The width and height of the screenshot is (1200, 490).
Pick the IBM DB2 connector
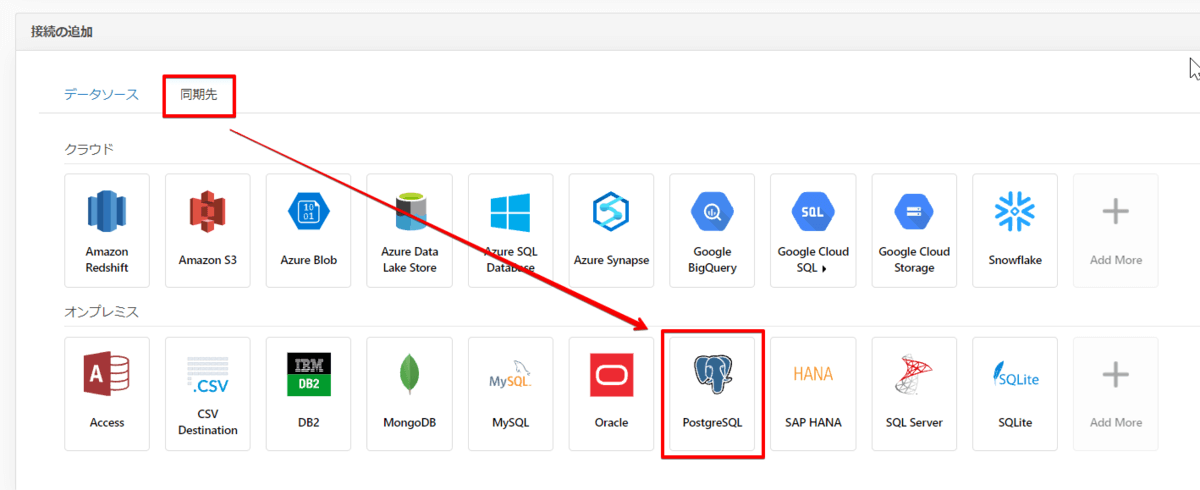pyautogui.click(x=309, y=394)
